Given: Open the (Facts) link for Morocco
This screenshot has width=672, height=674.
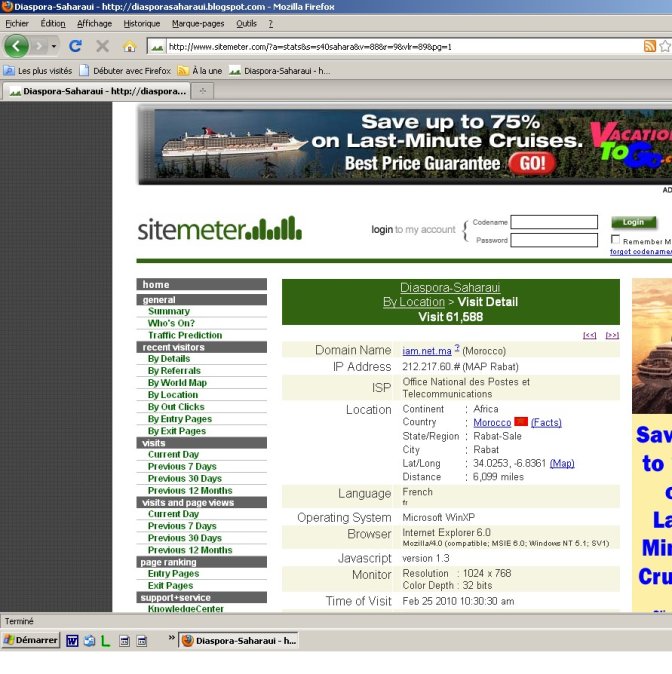Looking at the screenshot, I should tap(546, 423).
